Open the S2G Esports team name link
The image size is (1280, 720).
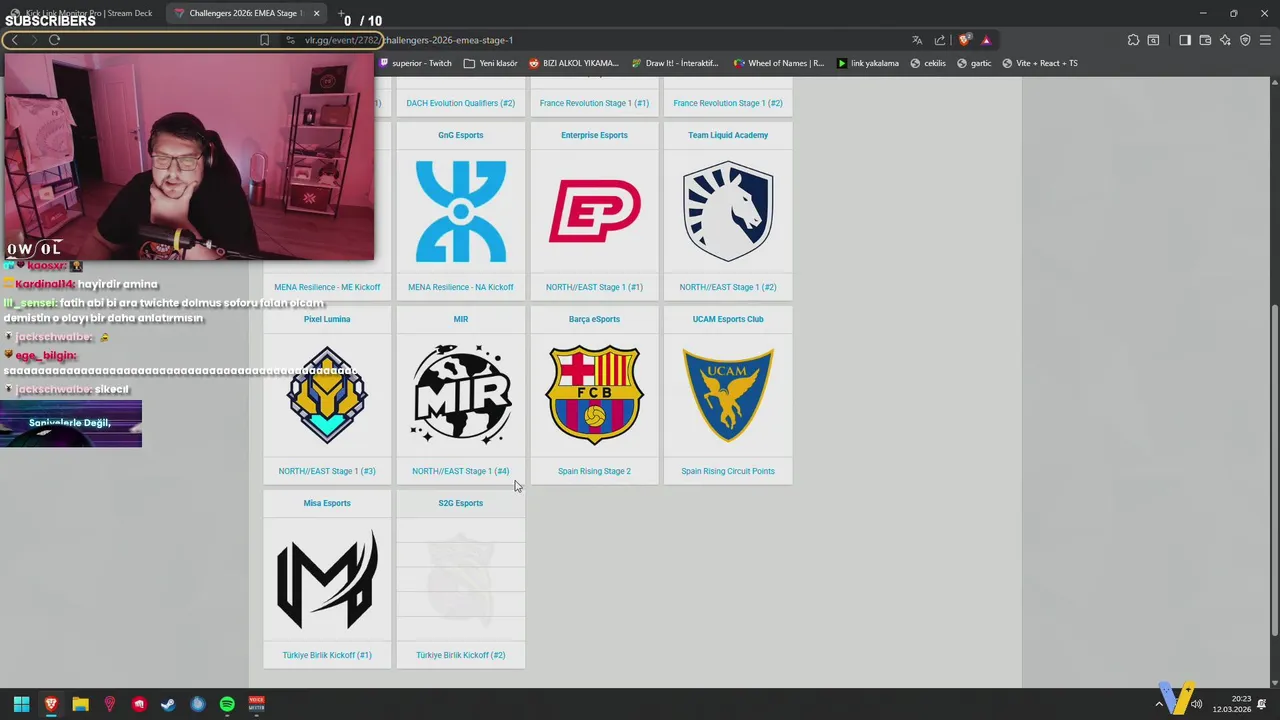[461, 503]
